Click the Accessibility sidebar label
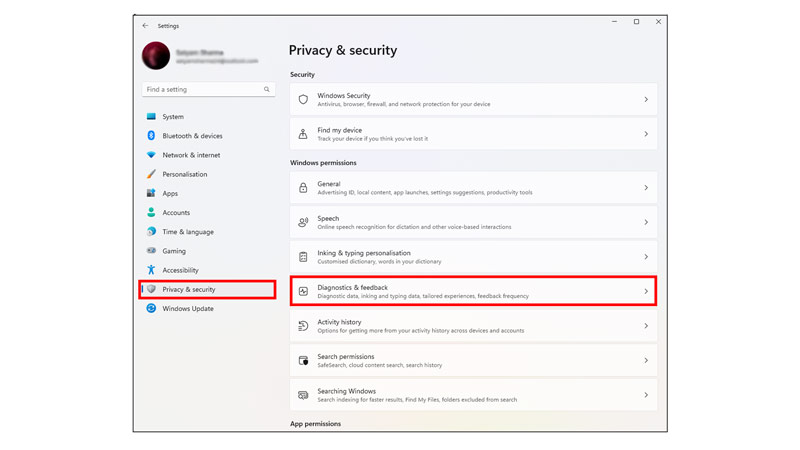The image size is (800, 450). coord(180,270)
